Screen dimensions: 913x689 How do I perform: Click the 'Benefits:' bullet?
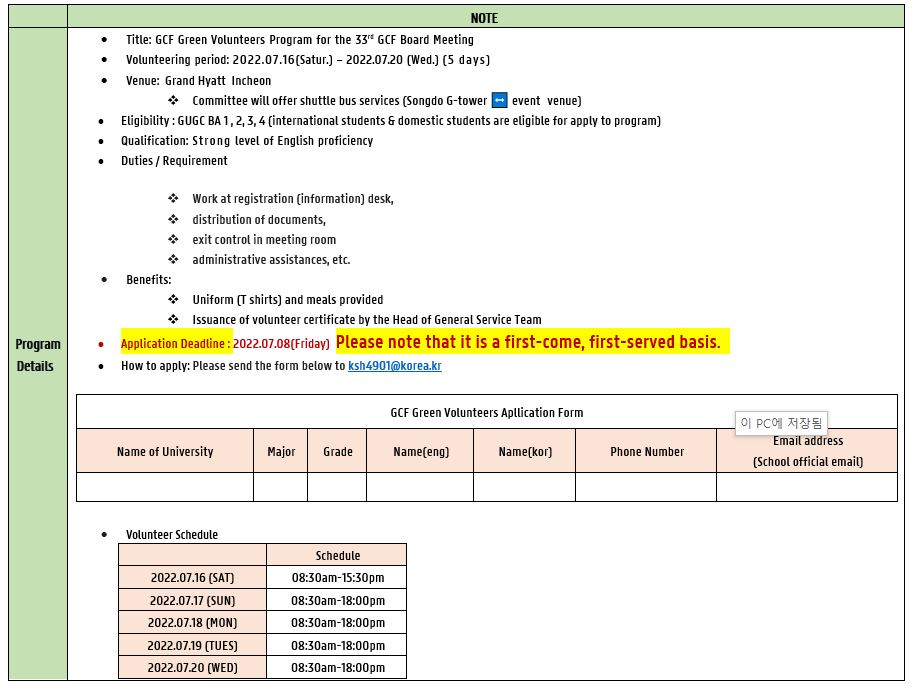tap(148, 280)
